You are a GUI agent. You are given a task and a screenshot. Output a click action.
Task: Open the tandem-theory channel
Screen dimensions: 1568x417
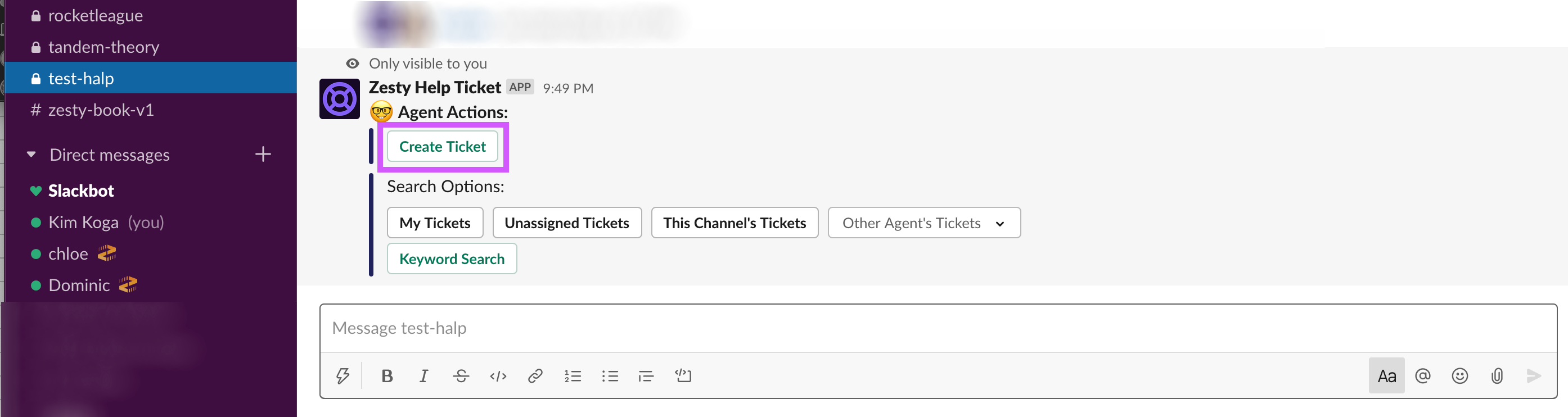click(103, 47)
